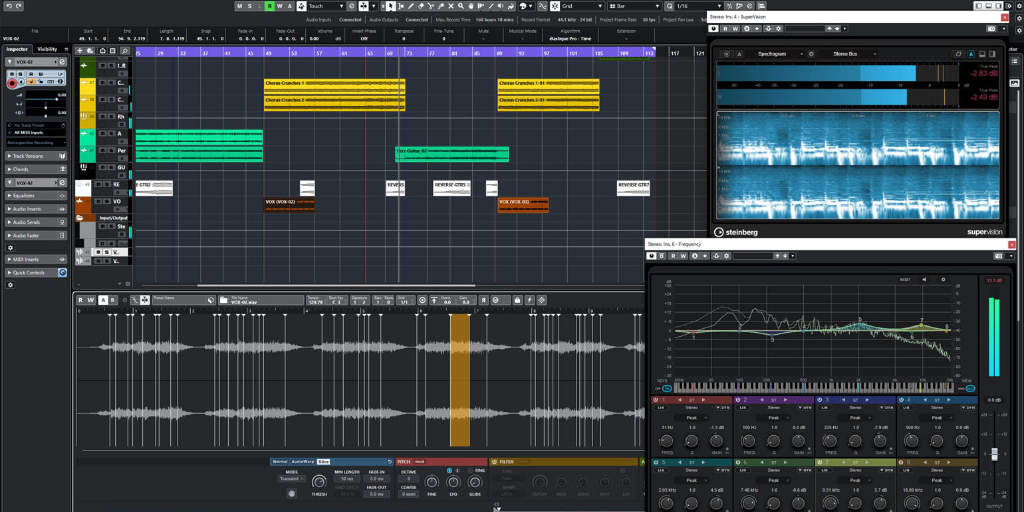The width and height of the screenshot is (1024, 512).
Task: Click the R button in SuperVision header
Action: pyautogui.click(x=726, y=29)
